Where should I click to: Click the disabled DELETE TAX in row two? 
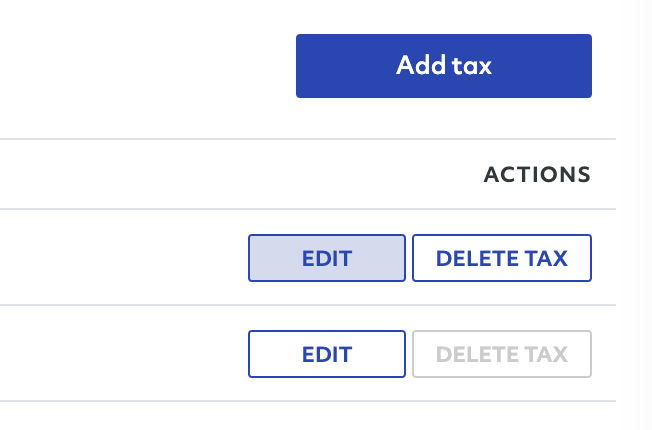pyautogui.click(x=502, y=354)
